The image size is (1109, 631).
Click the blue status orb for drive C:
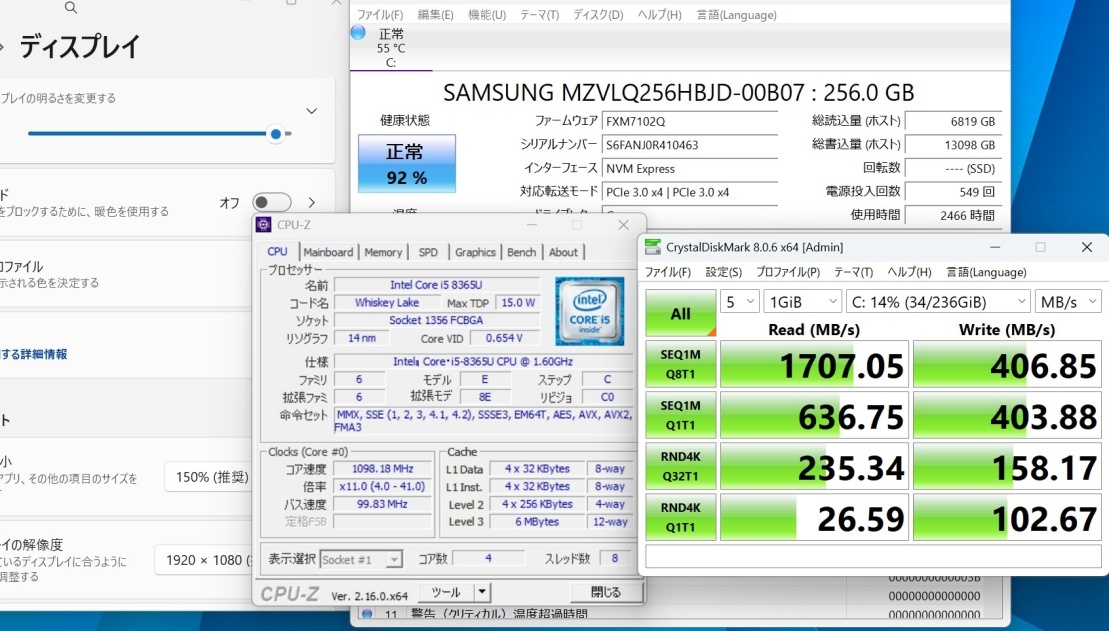[x=358, y=33]
